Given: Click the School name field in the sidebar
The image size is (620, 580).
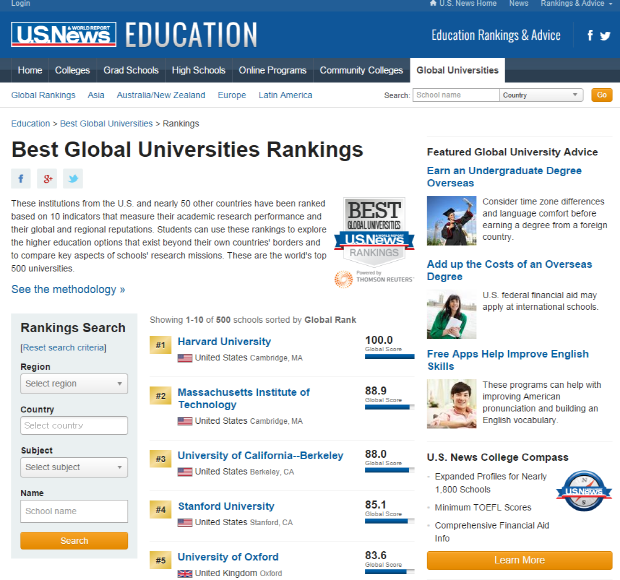Looking at the screenshot, I should [x=74, y=511].
